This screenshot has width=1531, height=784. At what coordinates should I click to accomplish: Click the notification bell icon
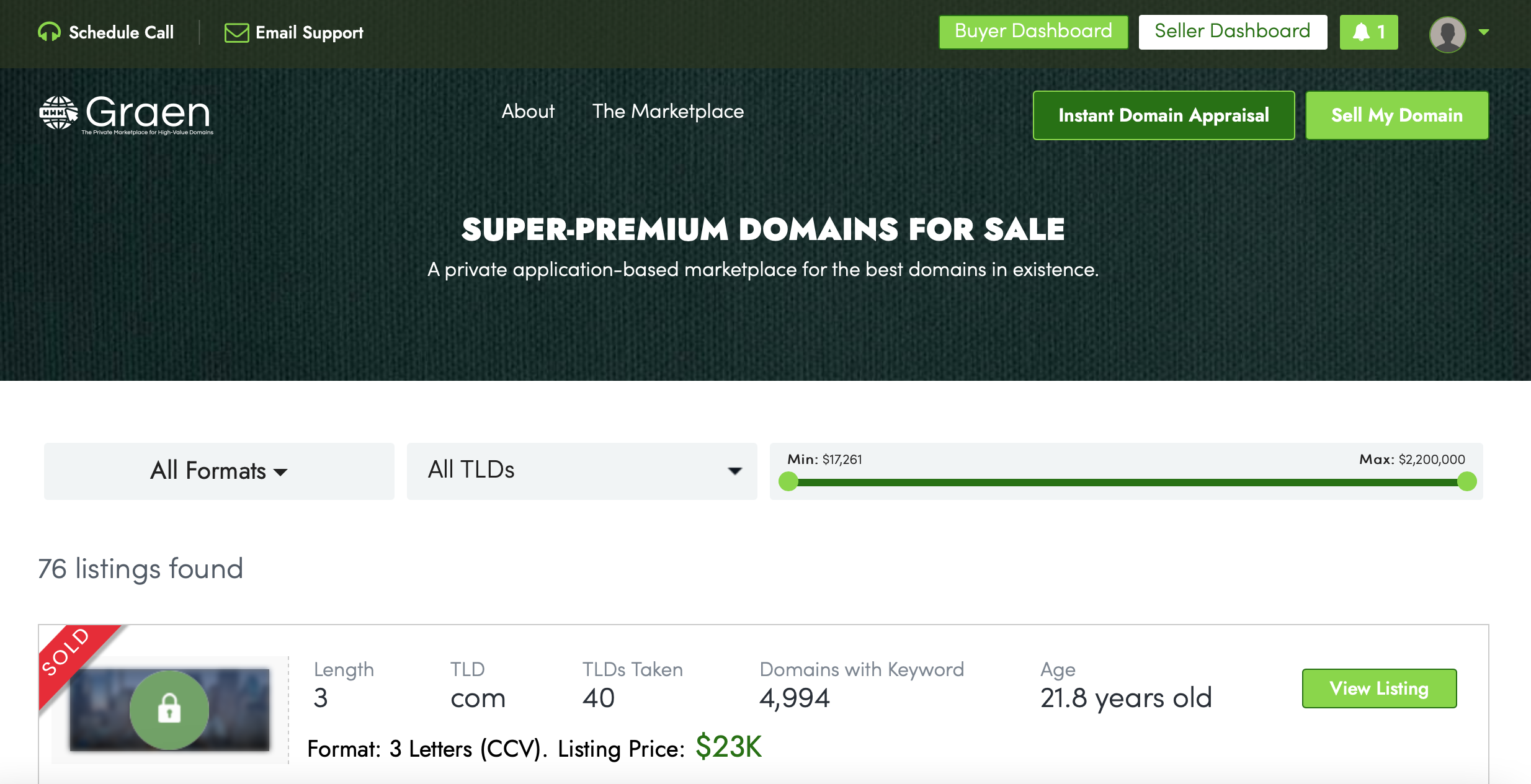(1361, 32)
